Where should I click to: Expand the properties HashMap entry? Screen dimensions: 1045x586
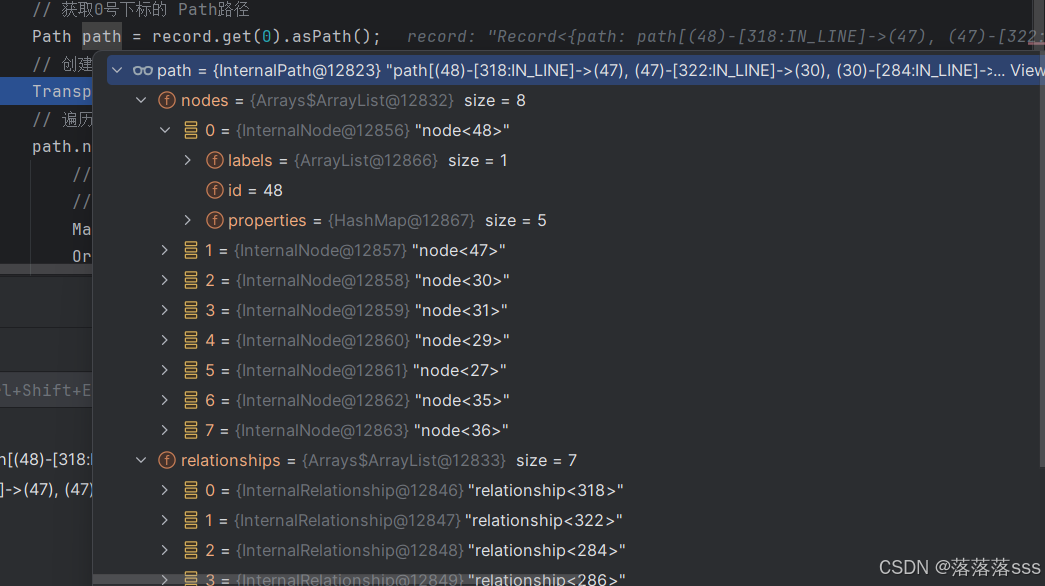click(189, 220)
